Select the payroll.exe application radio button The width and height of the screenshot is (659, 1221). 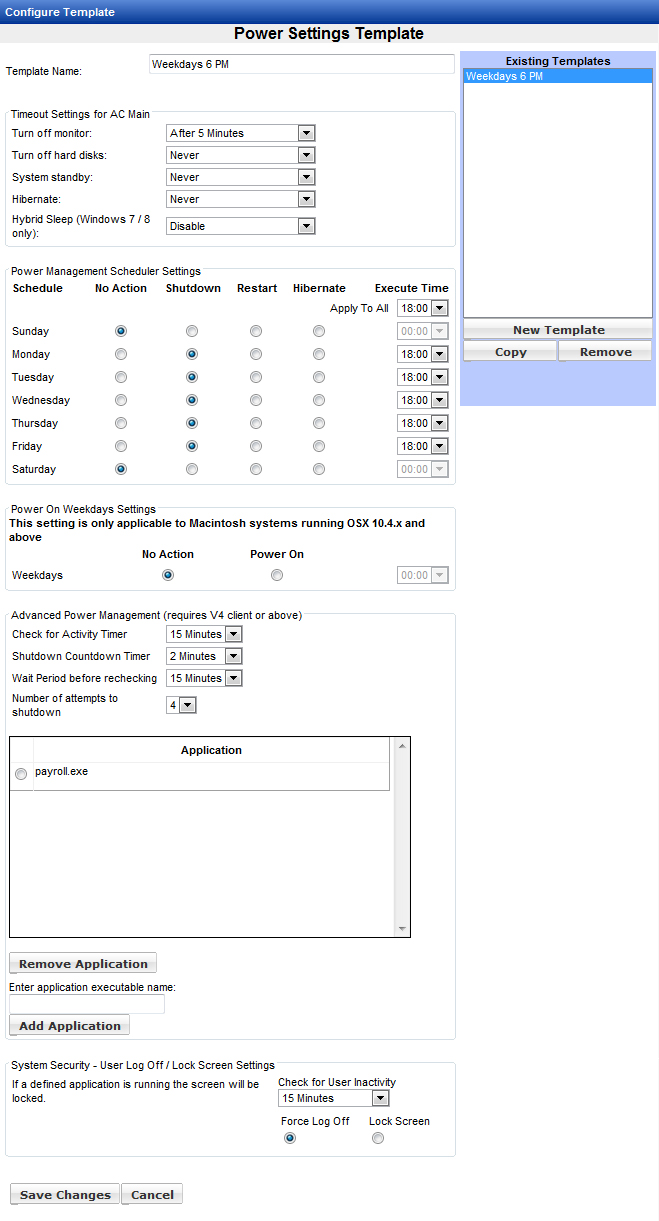pos(21,774)
